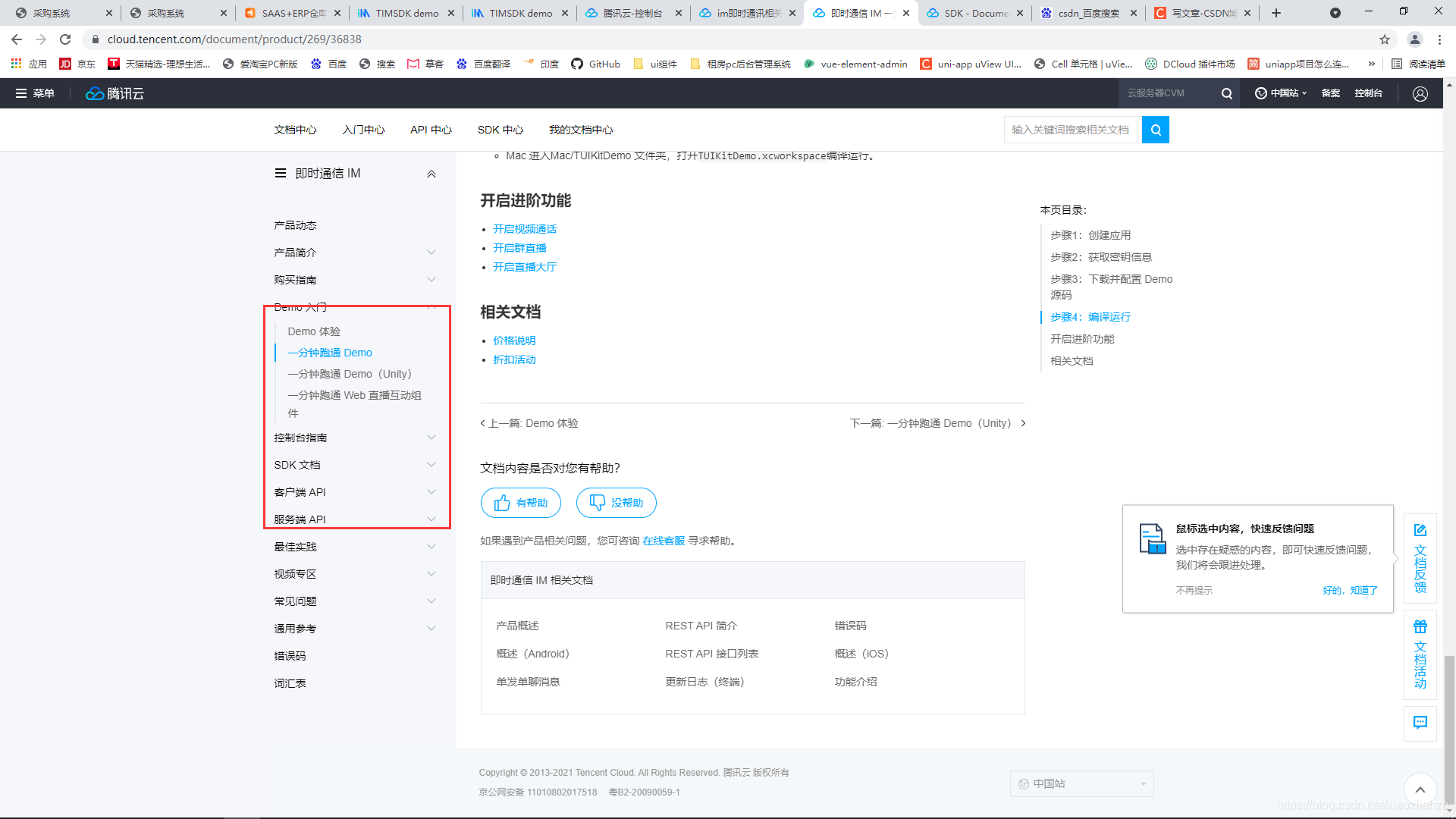Click the thumbs-up 有帮助 button
This screenshot has height=819, width=1456.
(520, 503)
